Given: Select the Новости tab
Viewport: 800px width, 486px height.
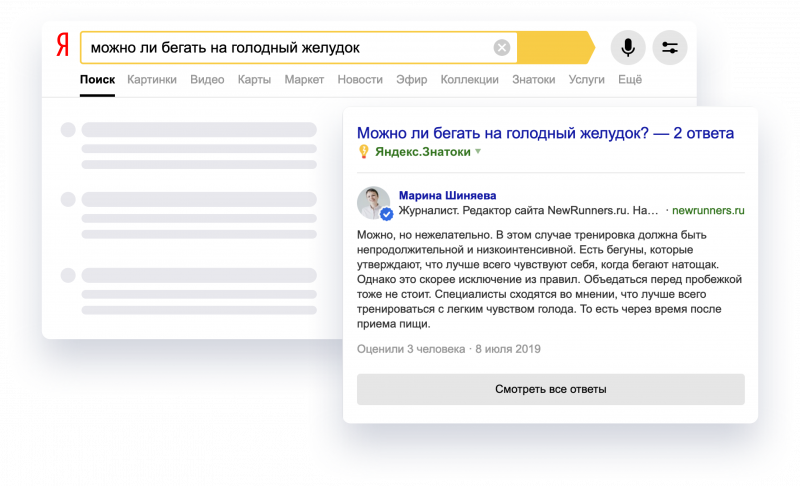Looking at the screenshot, I should point(360,80).
